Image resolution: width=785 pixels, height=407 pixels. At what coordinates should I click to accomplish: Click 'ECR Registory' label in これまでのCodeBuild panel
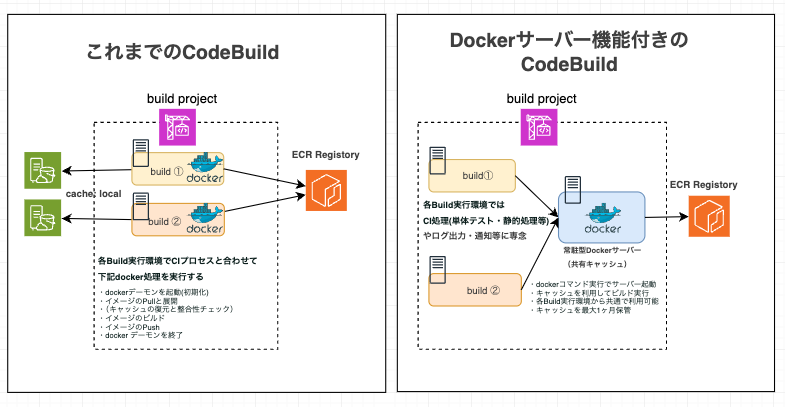pos(326,155)
